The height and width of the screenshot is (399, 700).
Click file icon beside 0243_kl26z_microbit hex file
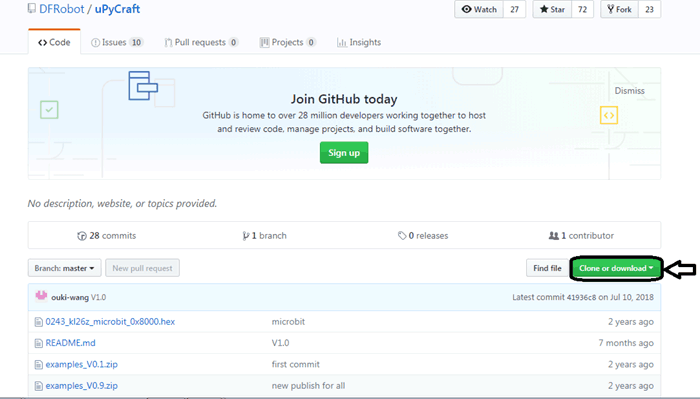coord(39,322)
